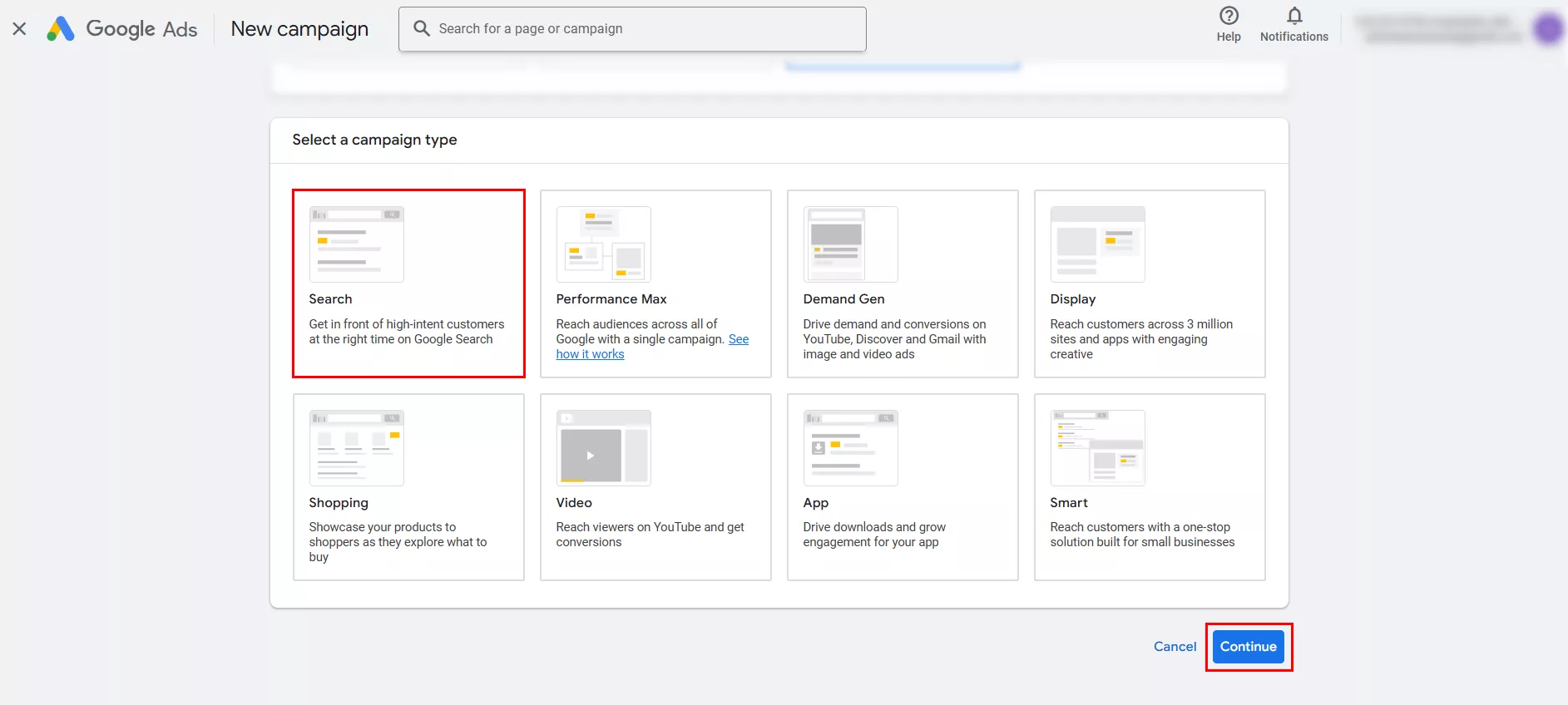Click 'Drive downloads and grow engagement' description
This screenshot has width=1568, height=705.
[x=874, y=535]
